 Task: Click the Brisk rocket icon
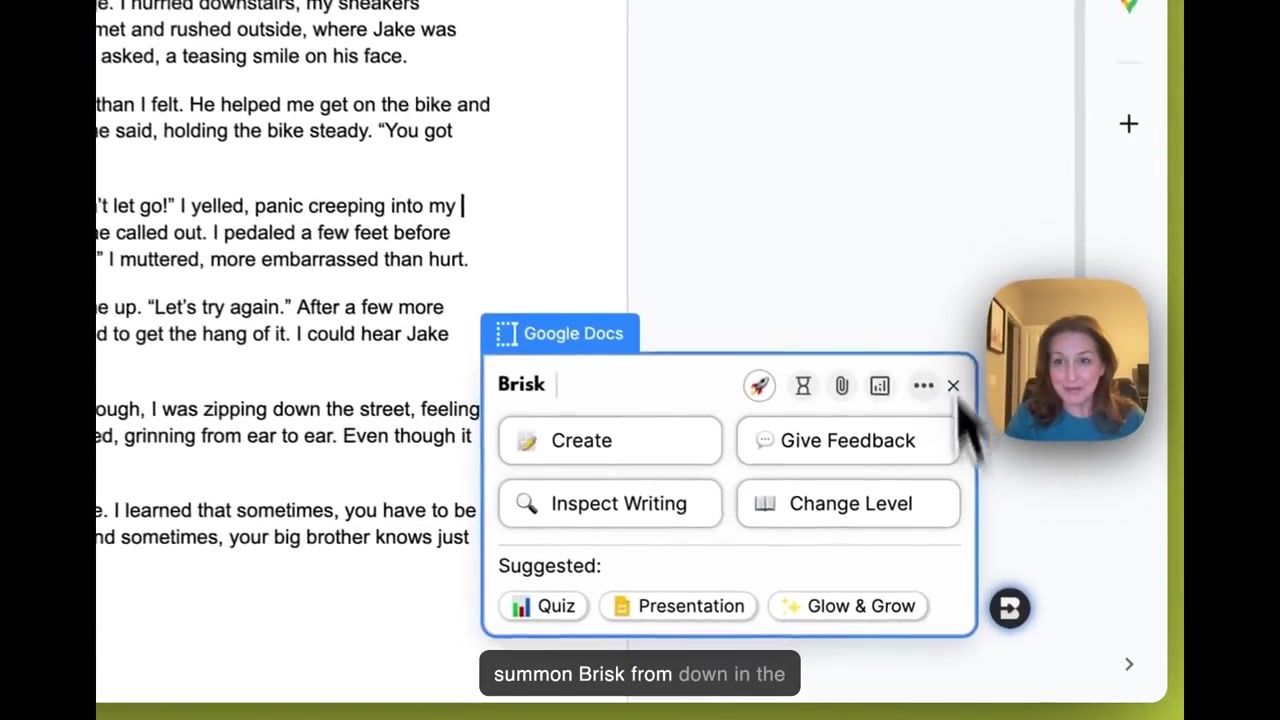coord(759,385)
